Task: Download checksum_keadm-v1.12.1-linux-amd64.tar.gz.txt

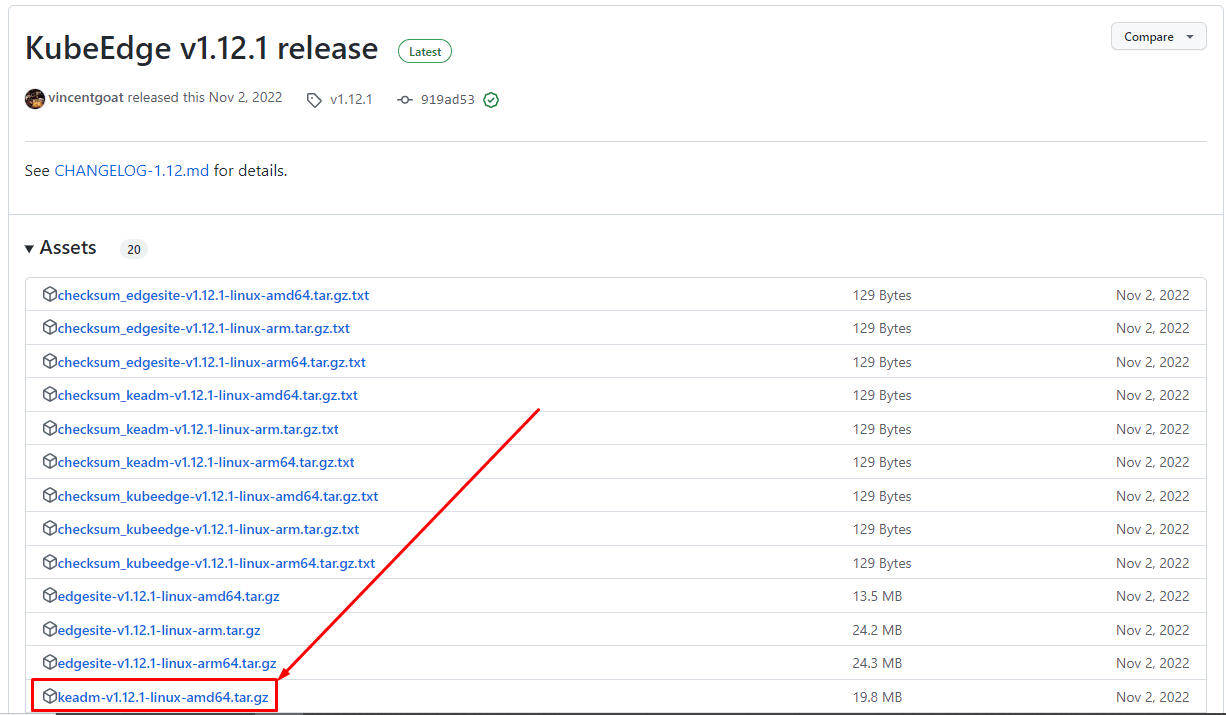Action: click(x=208, y=395)
